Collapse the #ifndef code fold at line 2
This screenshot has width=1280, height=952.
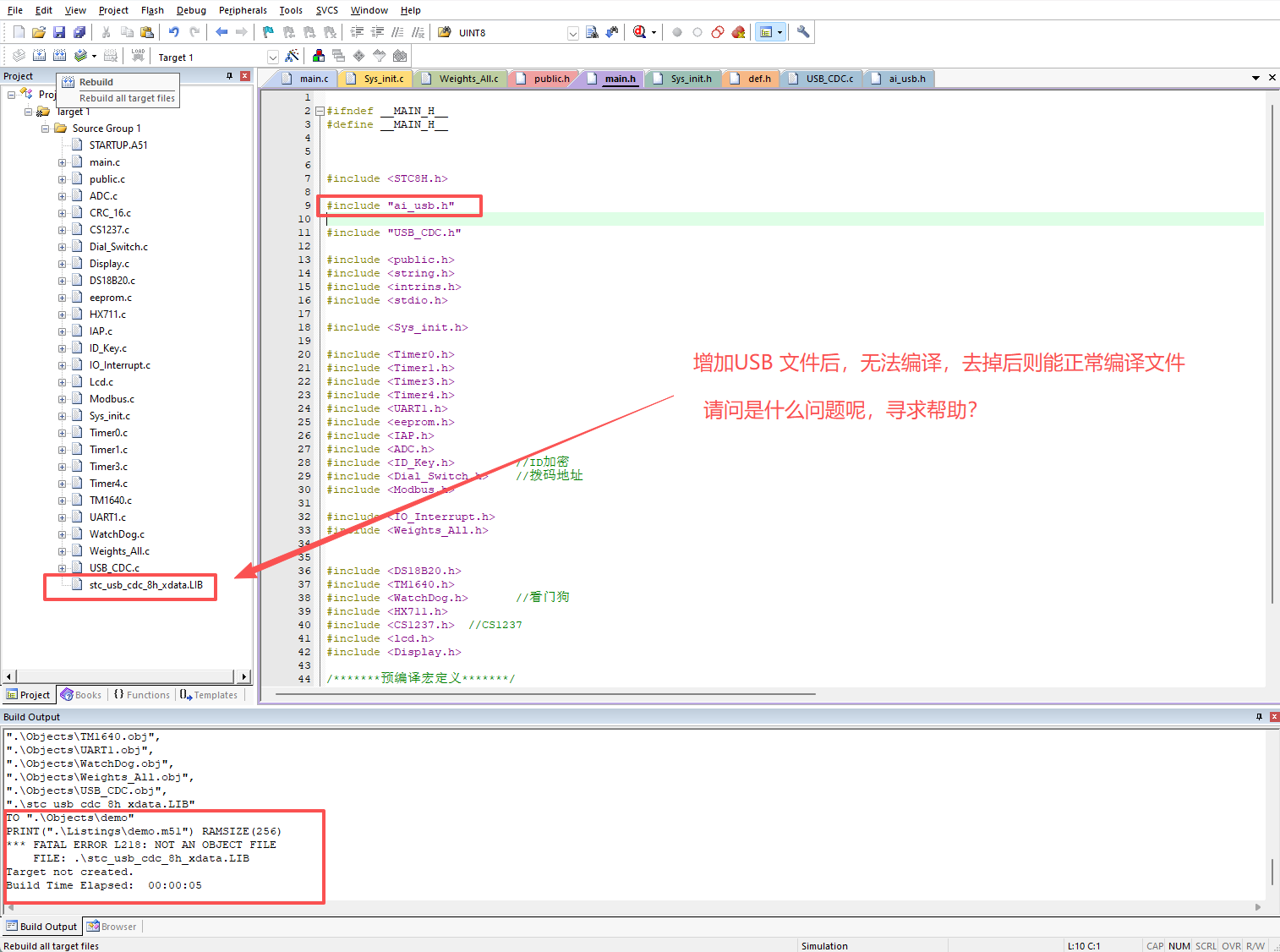coord(320,111)
